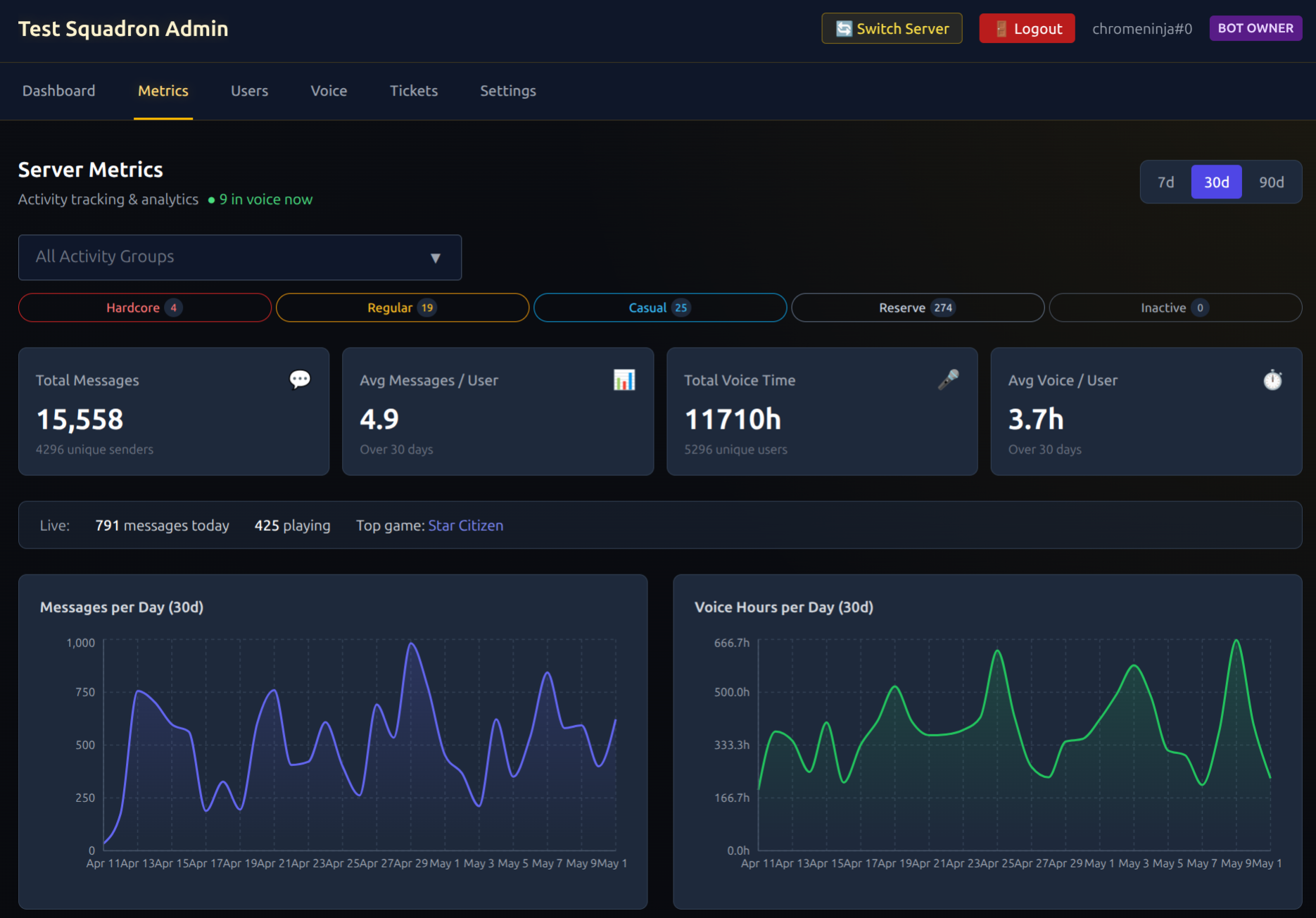Image resolution: width=1316 pixels, height=918 pixels.
Task: Click the 666.7h axis label on voice chart
Action: click(732, 643)
